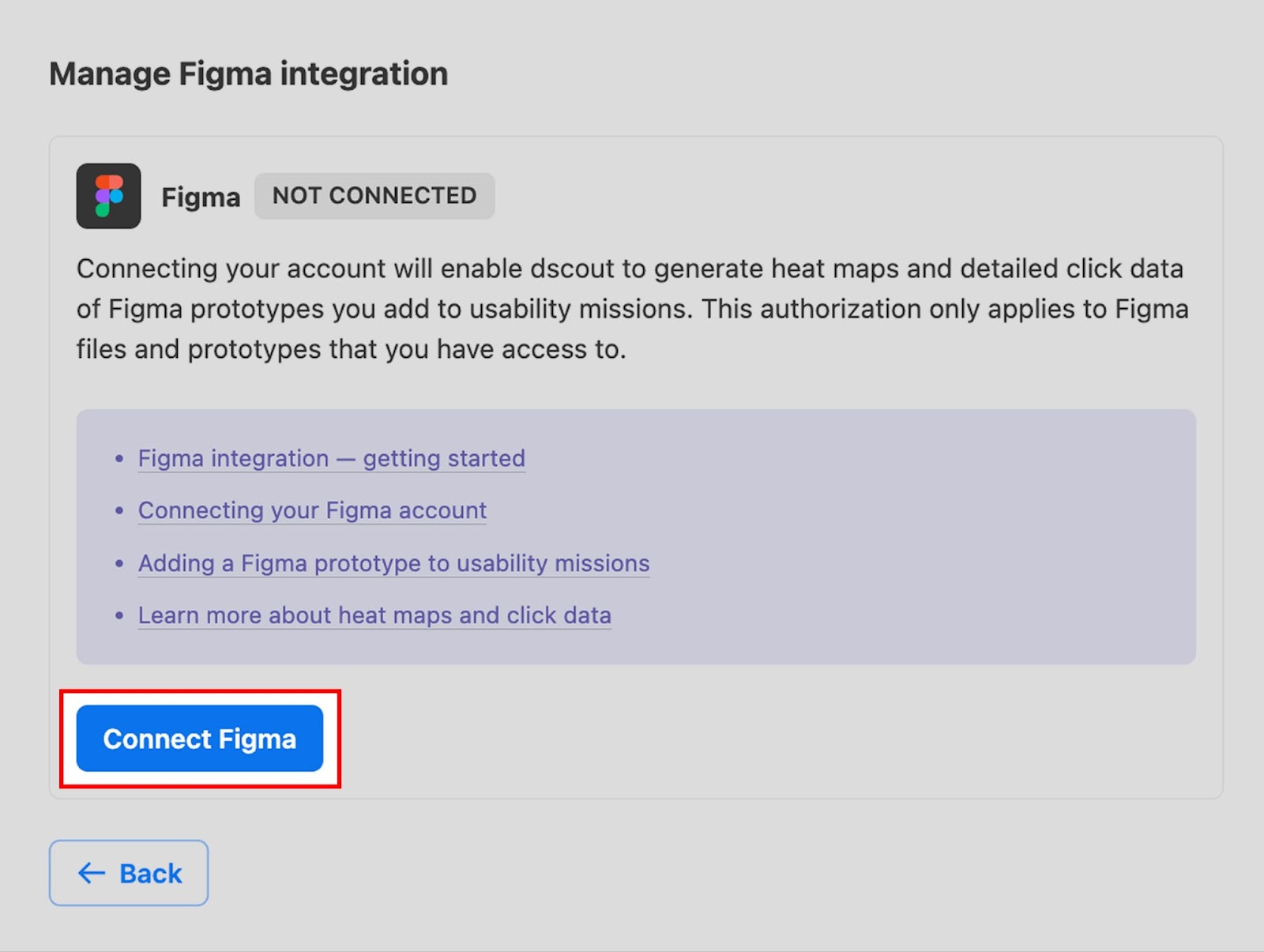1264x952 pixels.
Task: Open 'Adding a Figma prototype to usability missions' link
Action: click(x=393, y=563)
